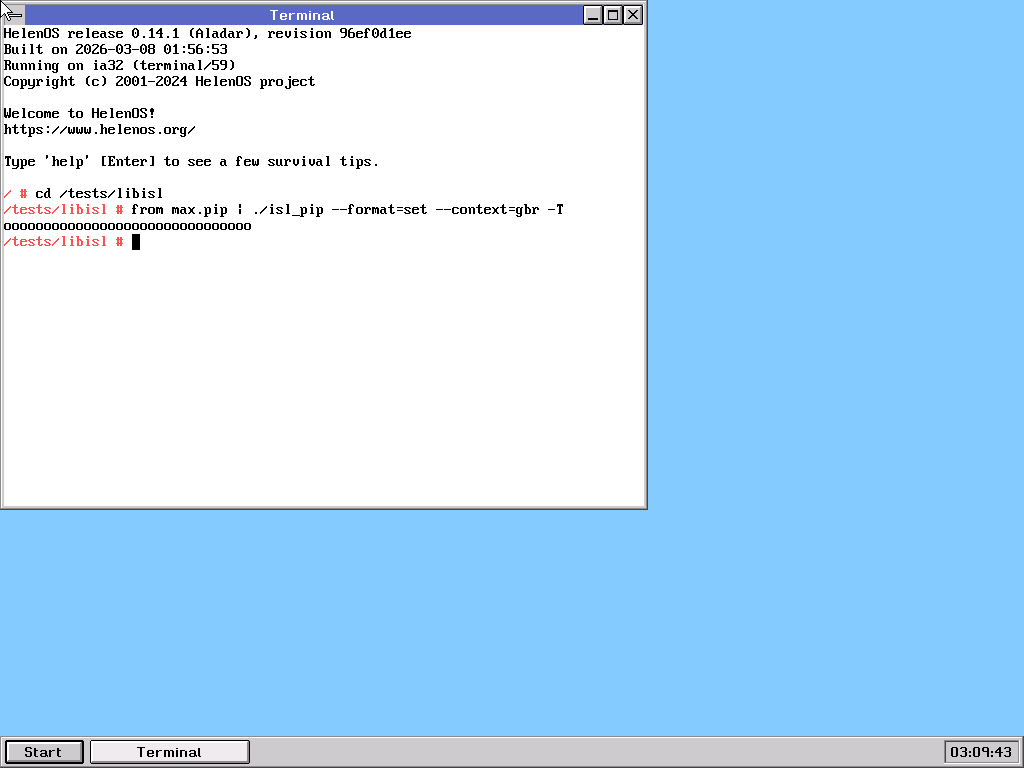Image resolution: width=1024 pixels, height=768 pixels.
Task: Open the Start menu
Action: click(x=43, y=752)
